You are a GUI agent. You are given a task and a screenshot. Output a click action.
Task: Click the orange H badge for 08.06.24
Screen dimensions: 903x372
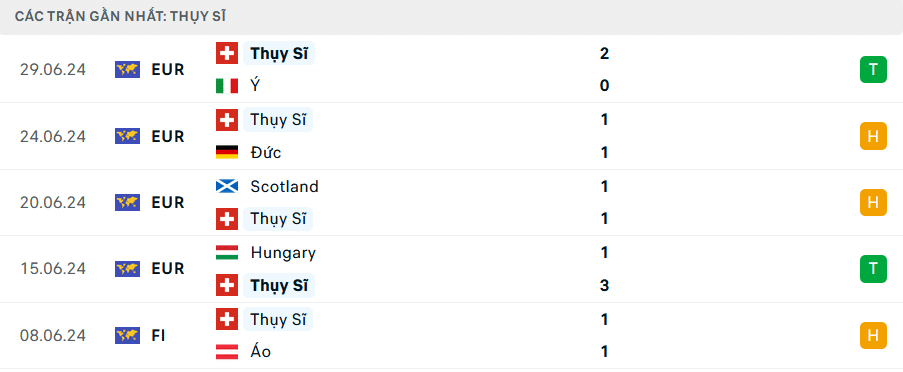pos(874,335)
